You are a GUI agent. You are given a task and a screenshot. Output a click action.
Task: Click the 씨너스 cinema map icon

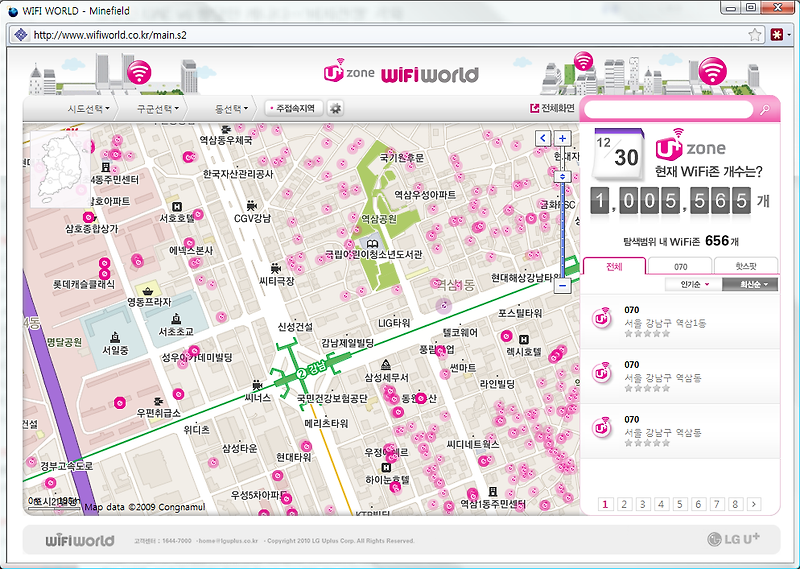[257, 385]
